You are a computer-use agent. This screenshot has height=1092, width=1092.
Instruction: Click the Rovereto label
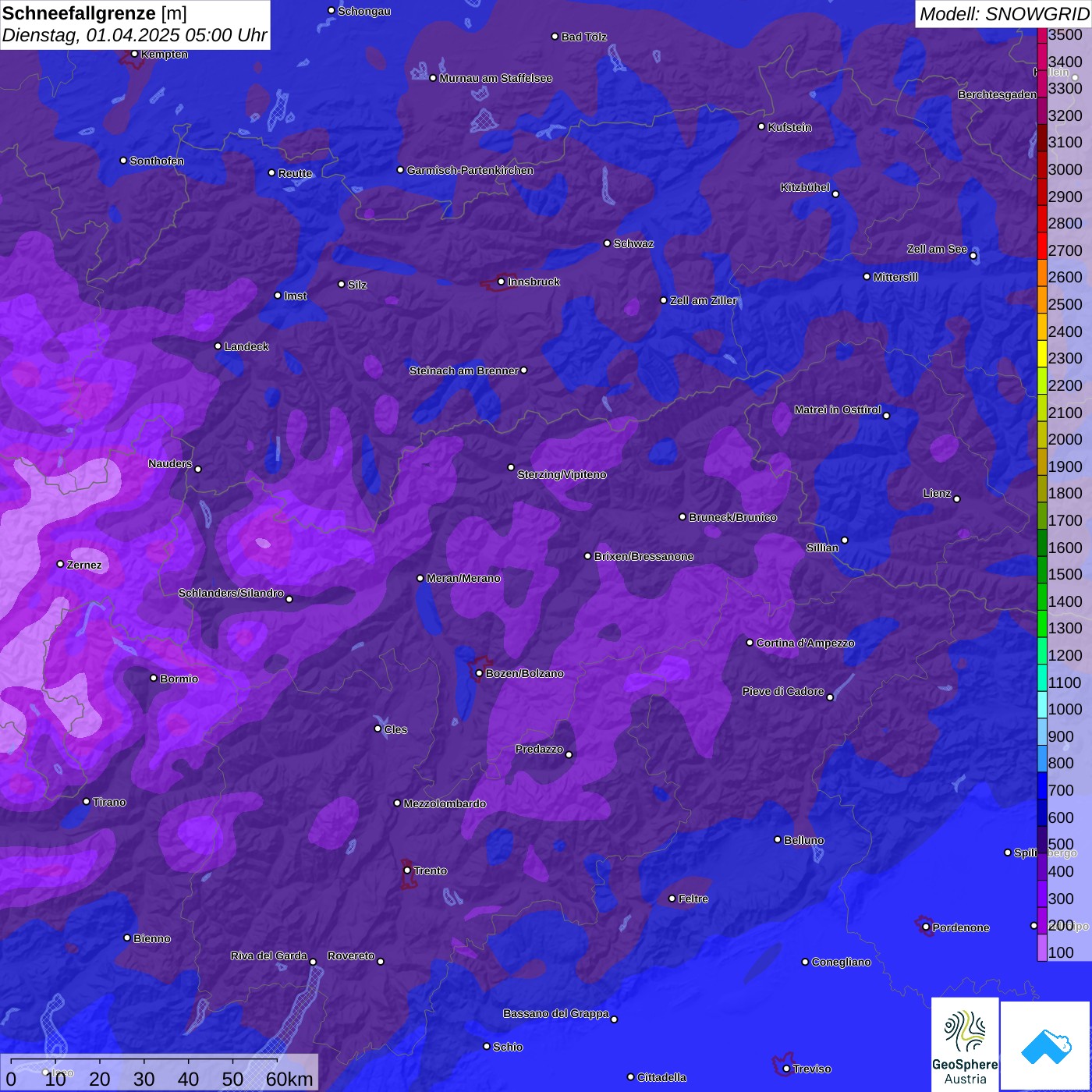[351, 955]
